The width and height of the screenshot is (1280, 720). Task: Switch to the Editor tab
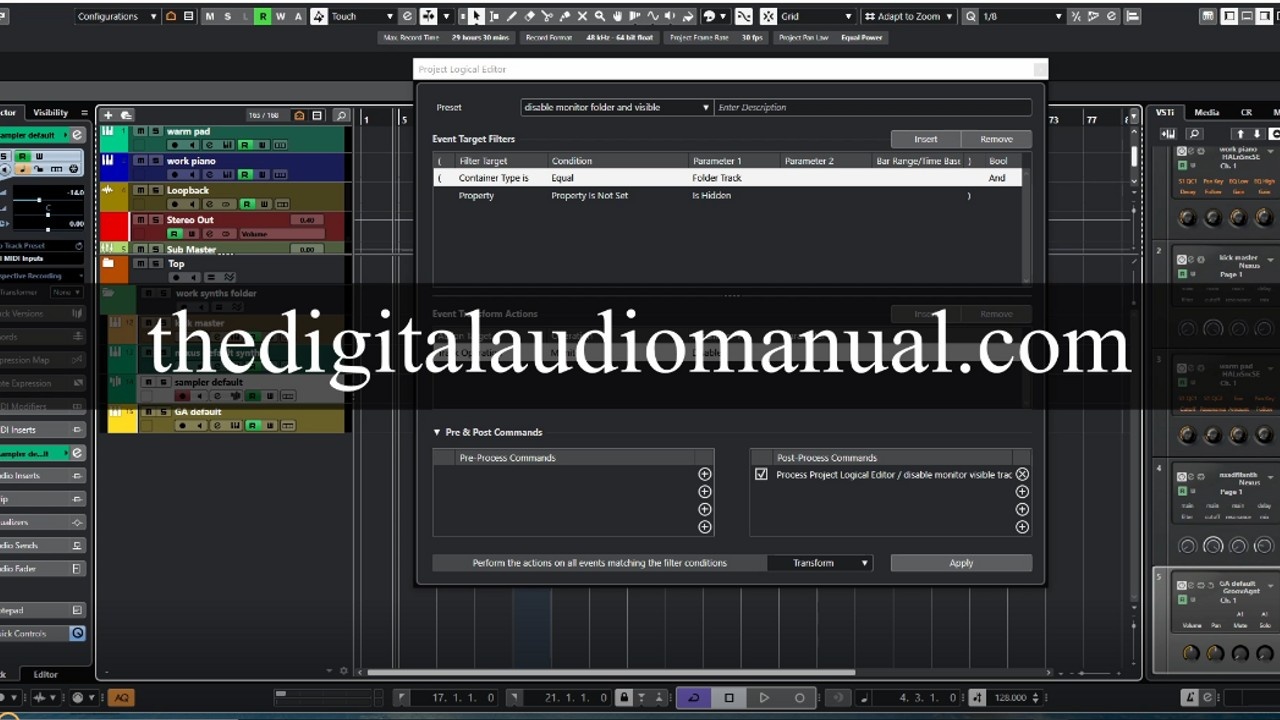tap(46, 674)
